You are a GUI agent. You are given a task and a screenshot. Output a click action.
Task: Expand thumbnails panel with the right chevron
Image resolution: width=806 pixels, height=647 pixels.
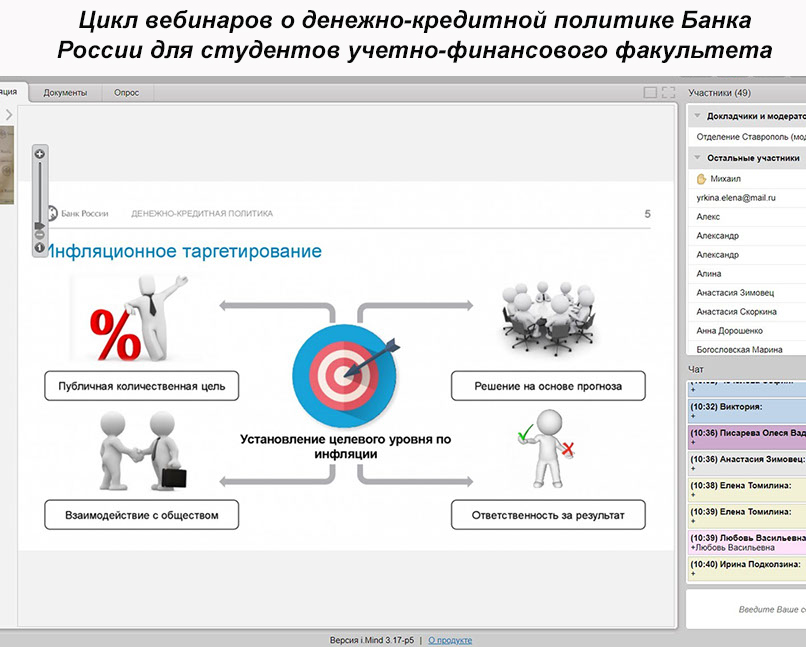tap(9, 115)
